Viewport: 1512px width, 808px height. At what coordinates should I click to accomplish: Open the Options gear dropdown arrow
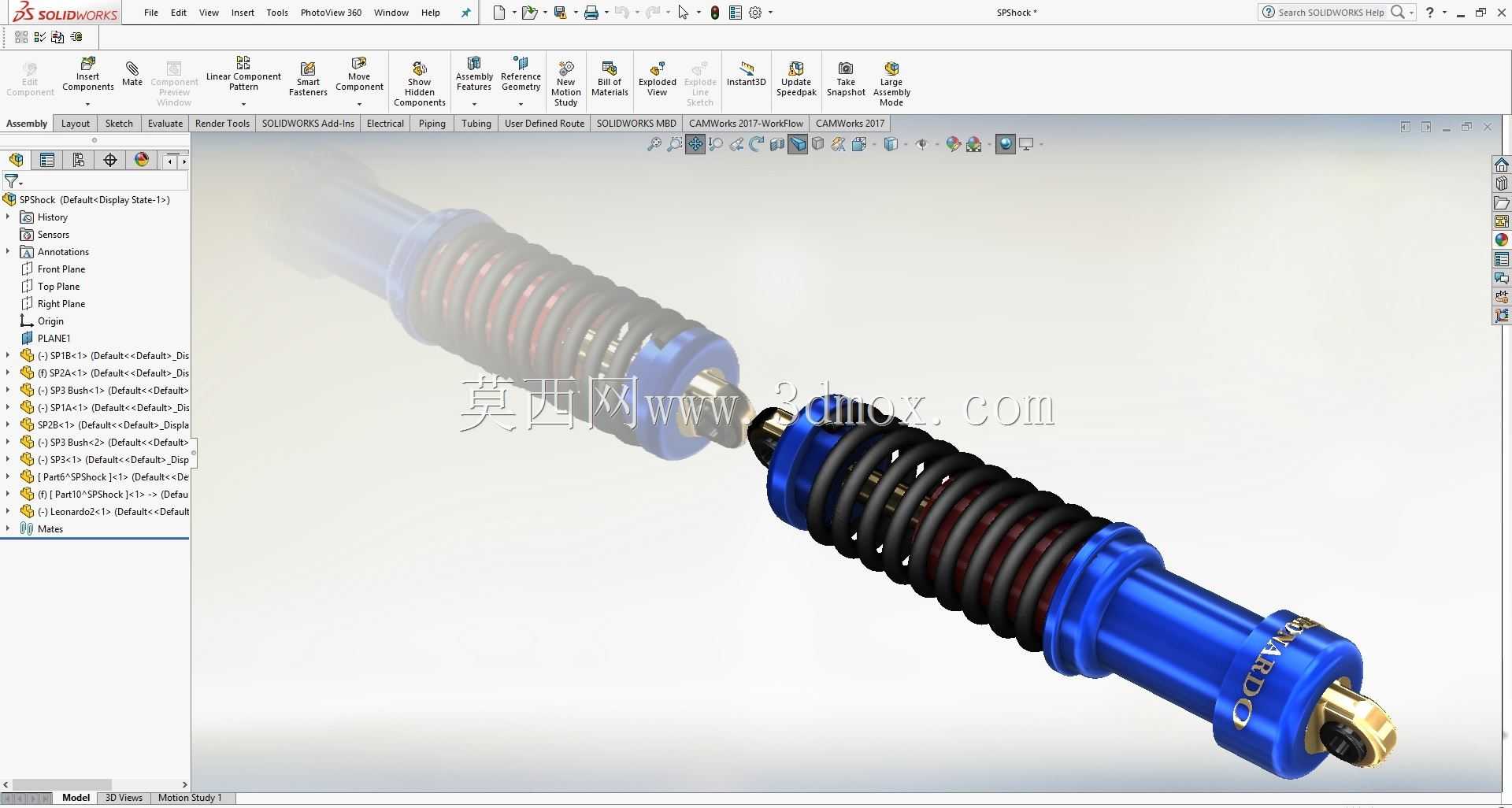coord(770,13)
